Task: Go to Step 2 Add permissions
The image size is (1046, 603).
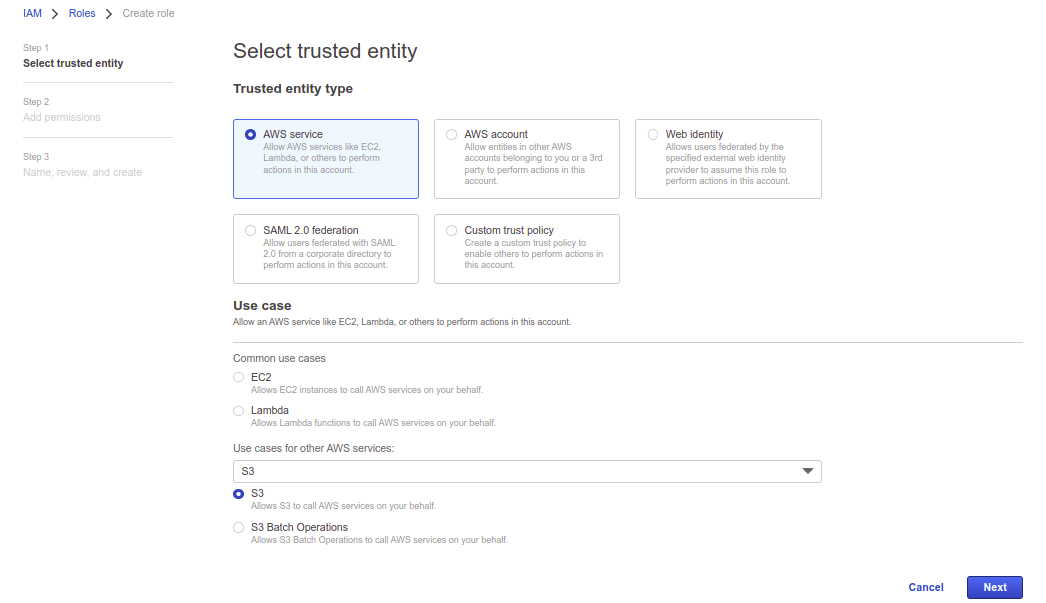Action: coord(62,117)
